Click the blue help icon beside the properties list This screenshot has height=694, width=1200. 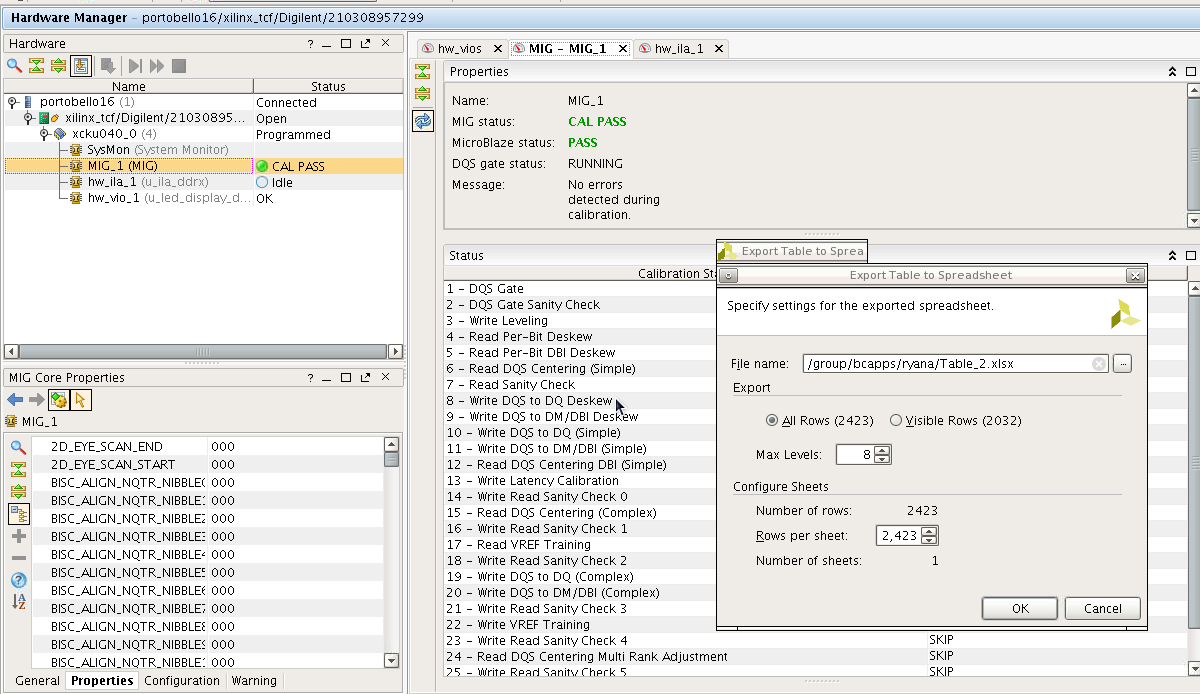coord(18,580)
